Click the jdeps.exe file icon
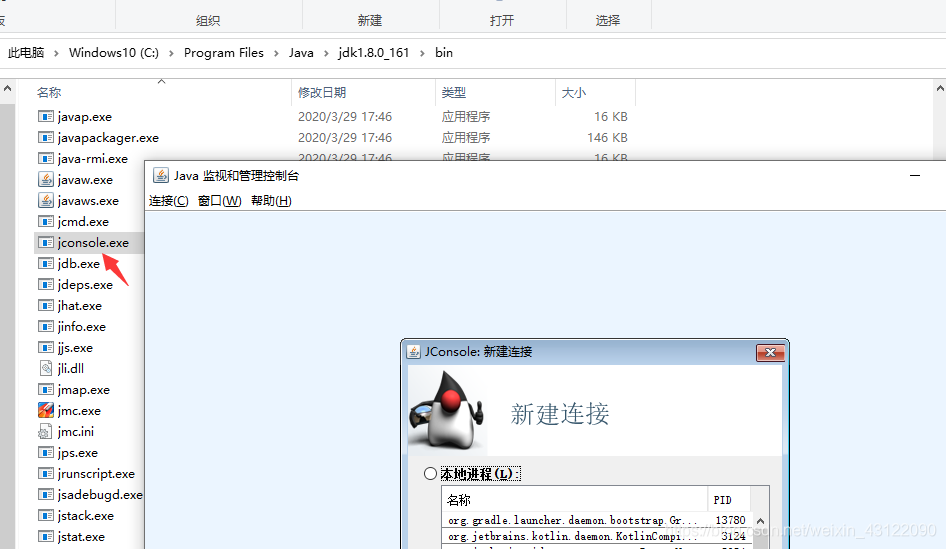Screen dimensions: 946x549 [x=45, y=284]
